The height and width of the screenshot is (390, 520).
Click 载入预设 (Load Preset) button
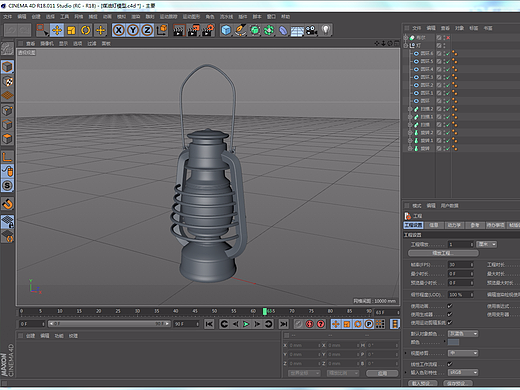pos(423,383)
